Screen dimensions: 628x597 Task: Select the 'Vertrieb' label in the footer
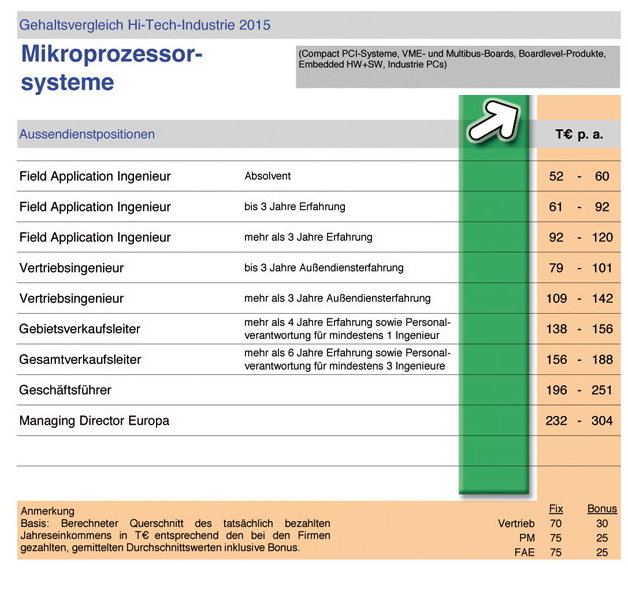(516, 524)
